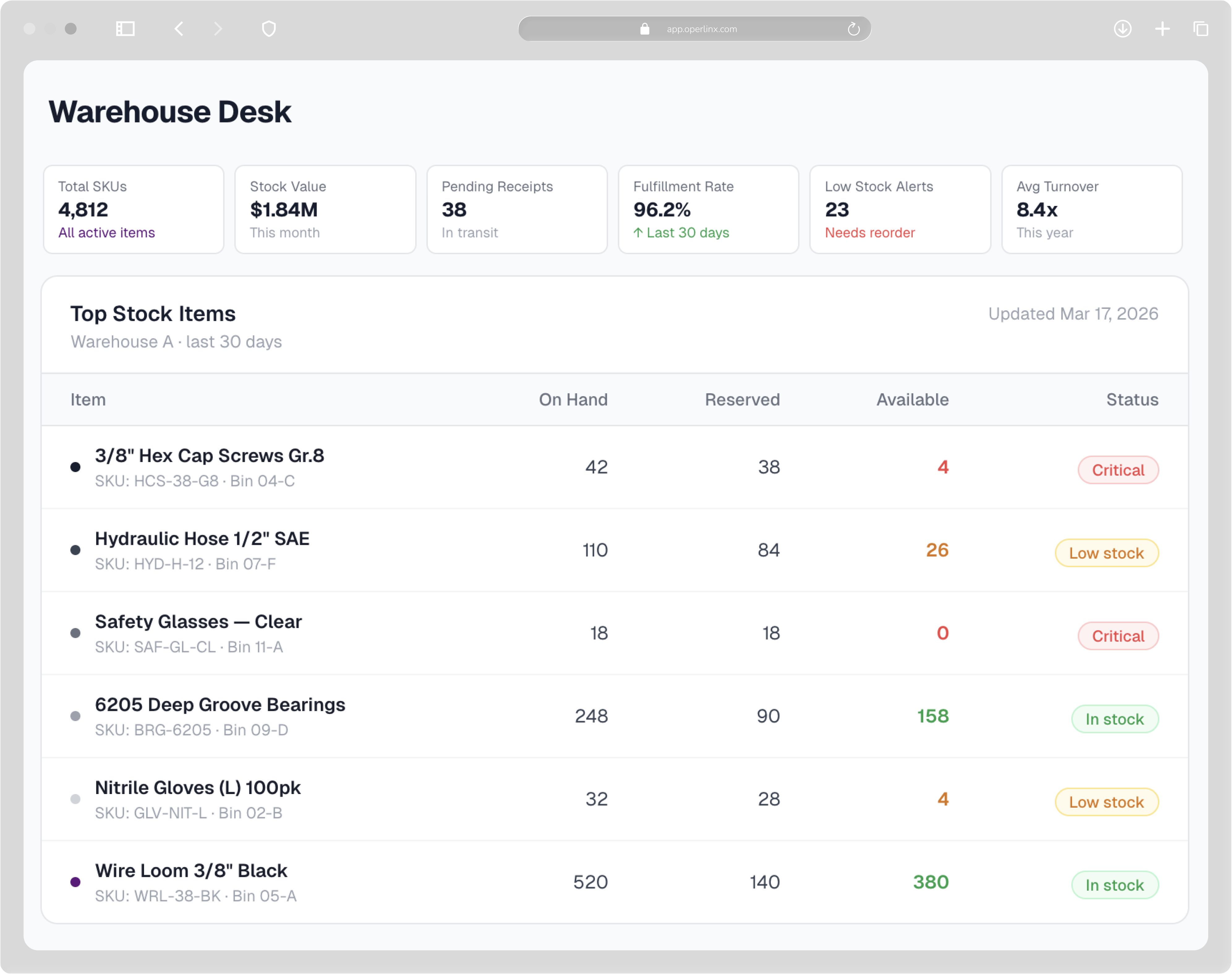Screen dimensions: 1232x974
Task: Toggle the browser sidebar icon
Action: [125, 28]
